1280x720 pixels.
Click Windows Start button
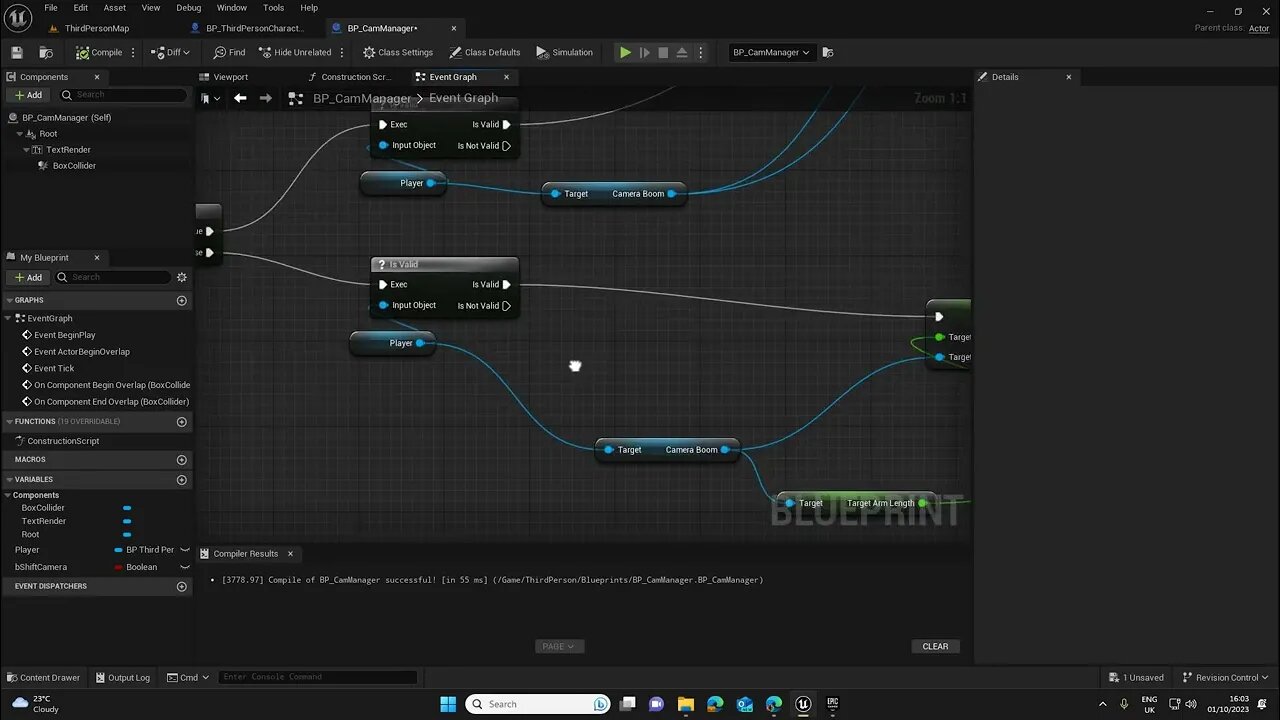pyautogui.click(x=448, y=704)
